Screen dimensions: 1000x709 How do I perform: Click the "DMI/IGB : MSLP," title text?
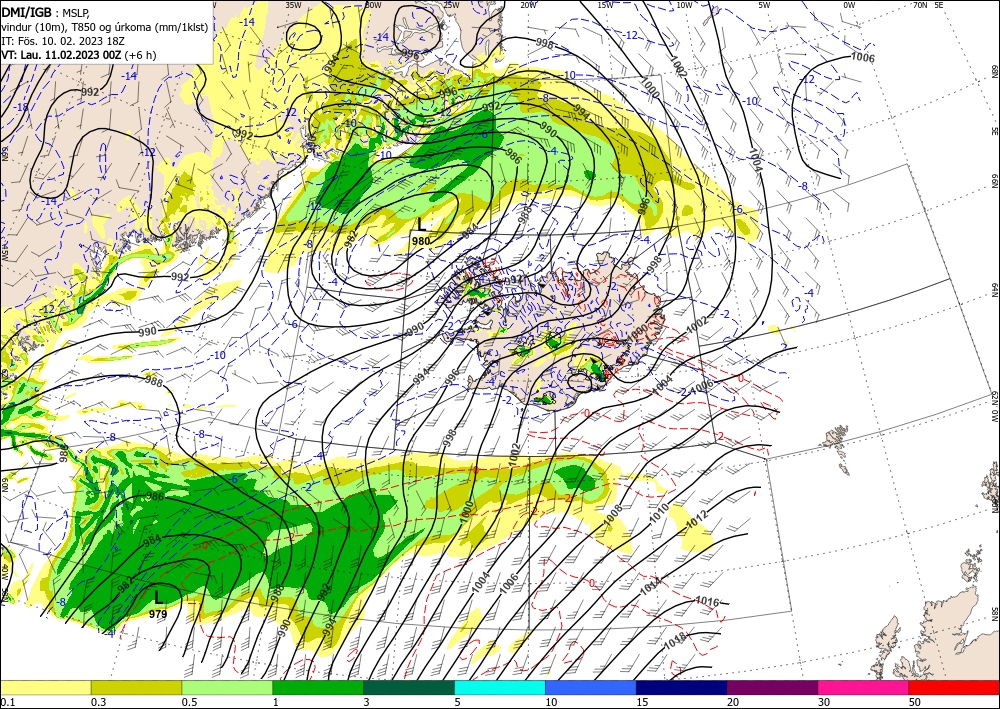point(46,11)
